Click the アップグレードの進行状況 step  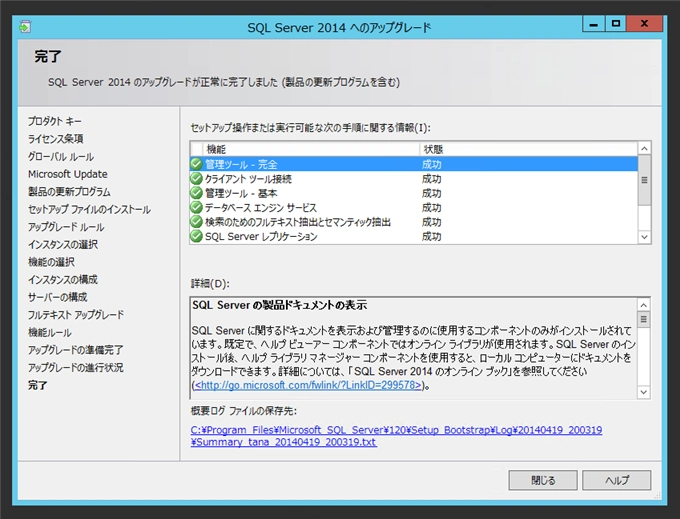[x=75, y=367]
